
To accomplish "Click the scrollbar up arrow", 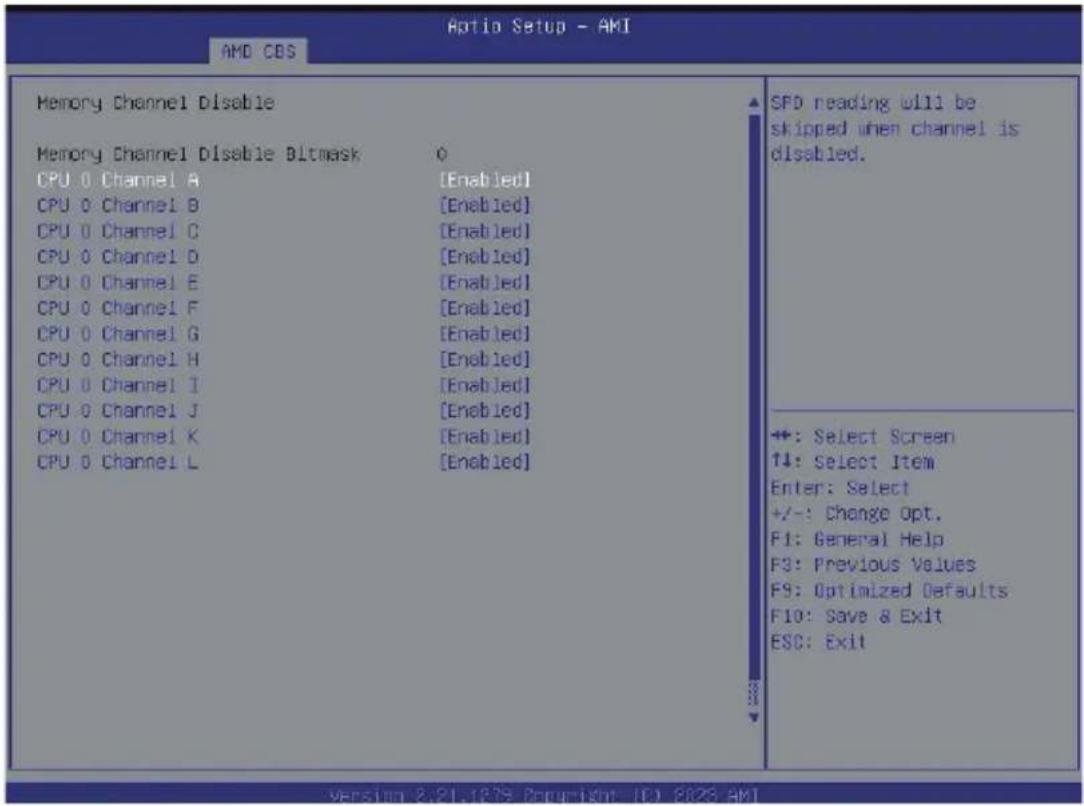I will click(x=754, y=102).
